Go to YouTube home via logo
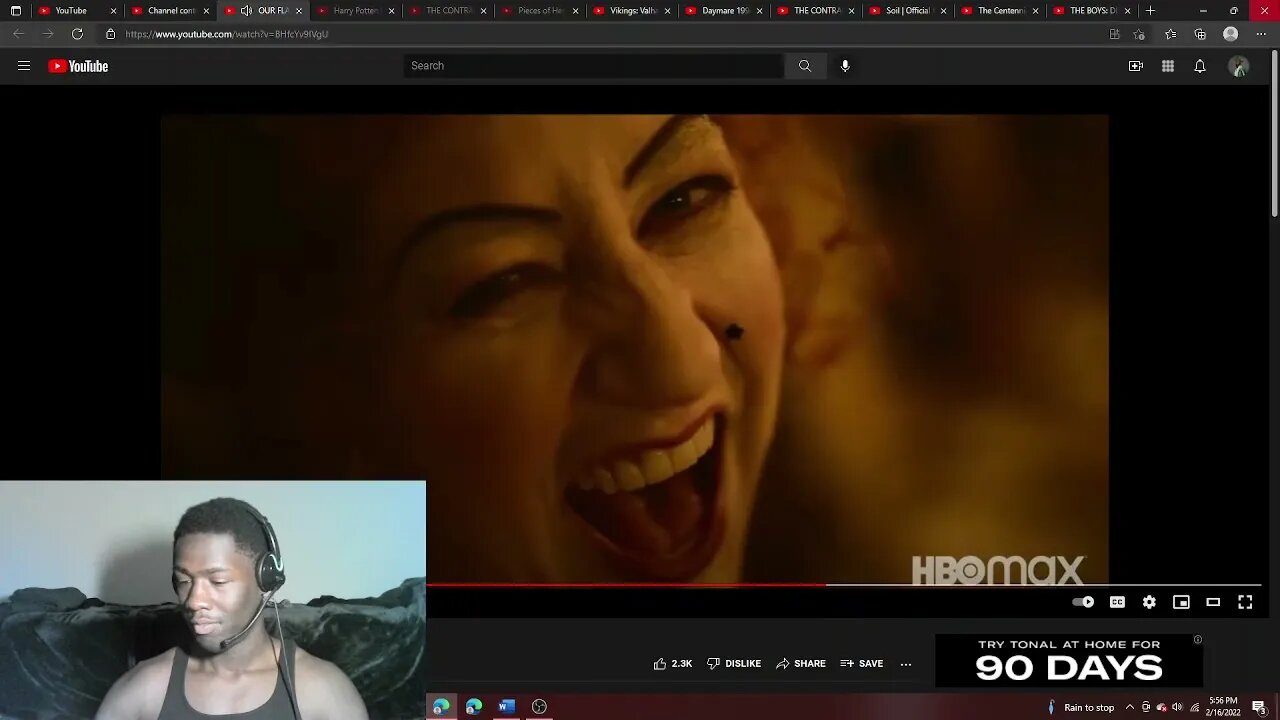This screenshot has height=720, width=1280. 78,66
